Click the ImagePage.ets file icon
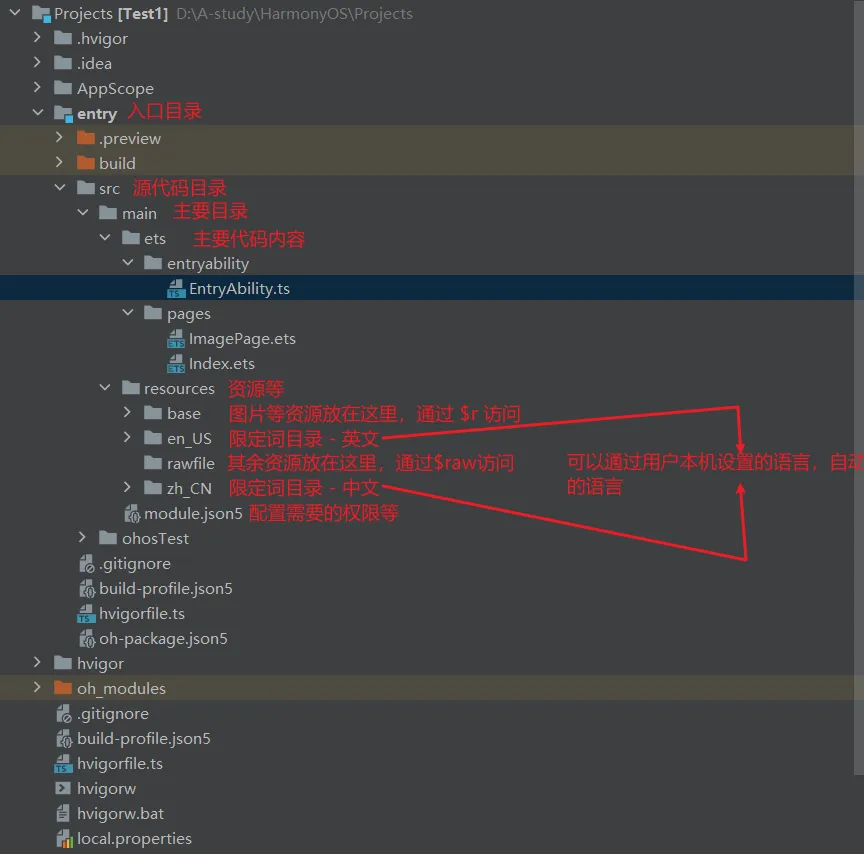Screen dimensions: 864x854 tap(176, 339)
